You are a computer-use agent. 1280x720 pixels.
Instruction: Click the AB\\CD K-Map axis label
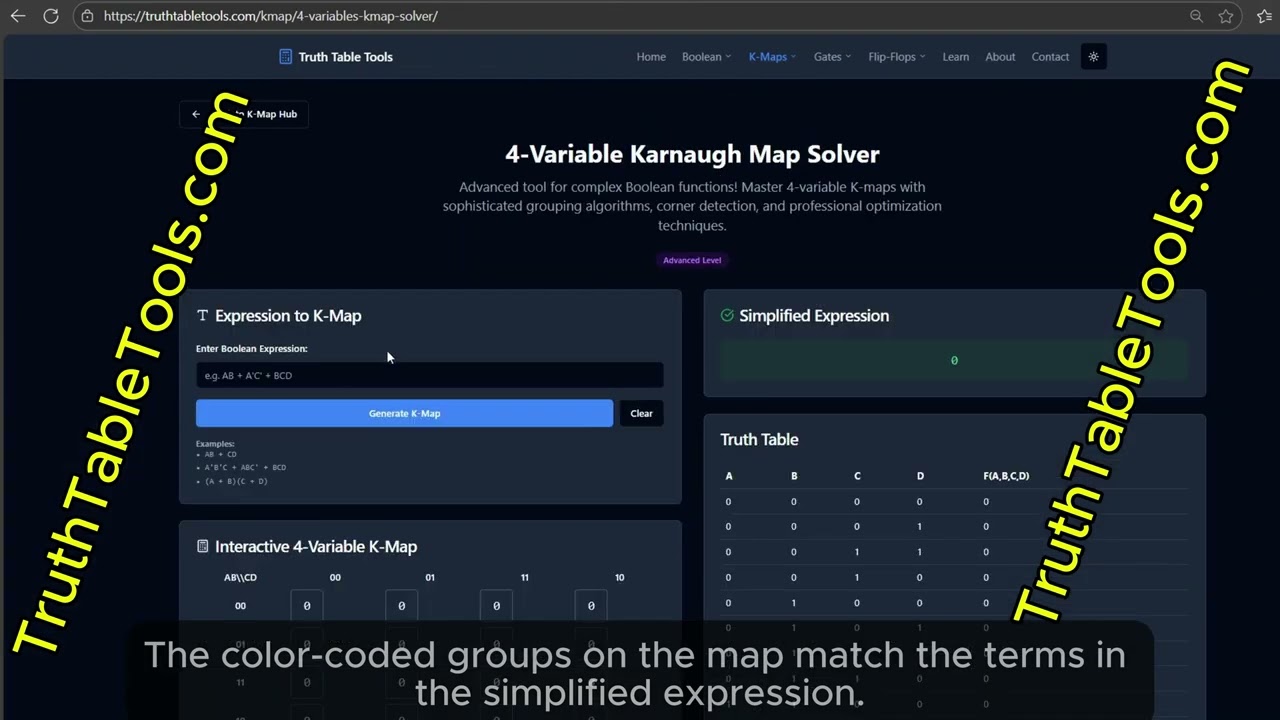(x=240, y=577)
